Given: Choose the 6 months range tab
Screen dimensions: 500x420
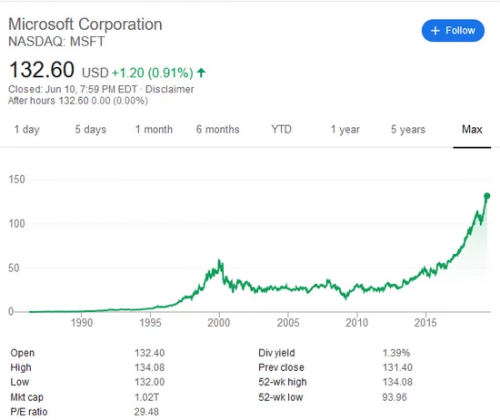Looking at the screenshot, I should [218, 129].
